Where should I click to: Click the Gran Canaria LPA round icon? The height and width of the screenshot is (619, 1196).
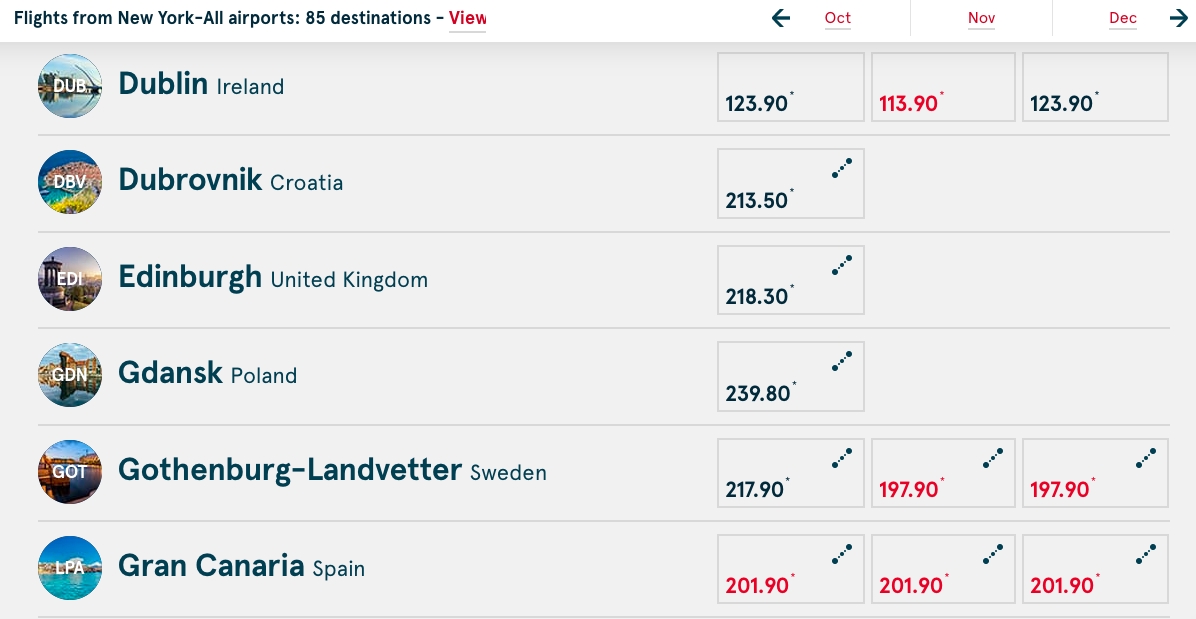point(70,567)
